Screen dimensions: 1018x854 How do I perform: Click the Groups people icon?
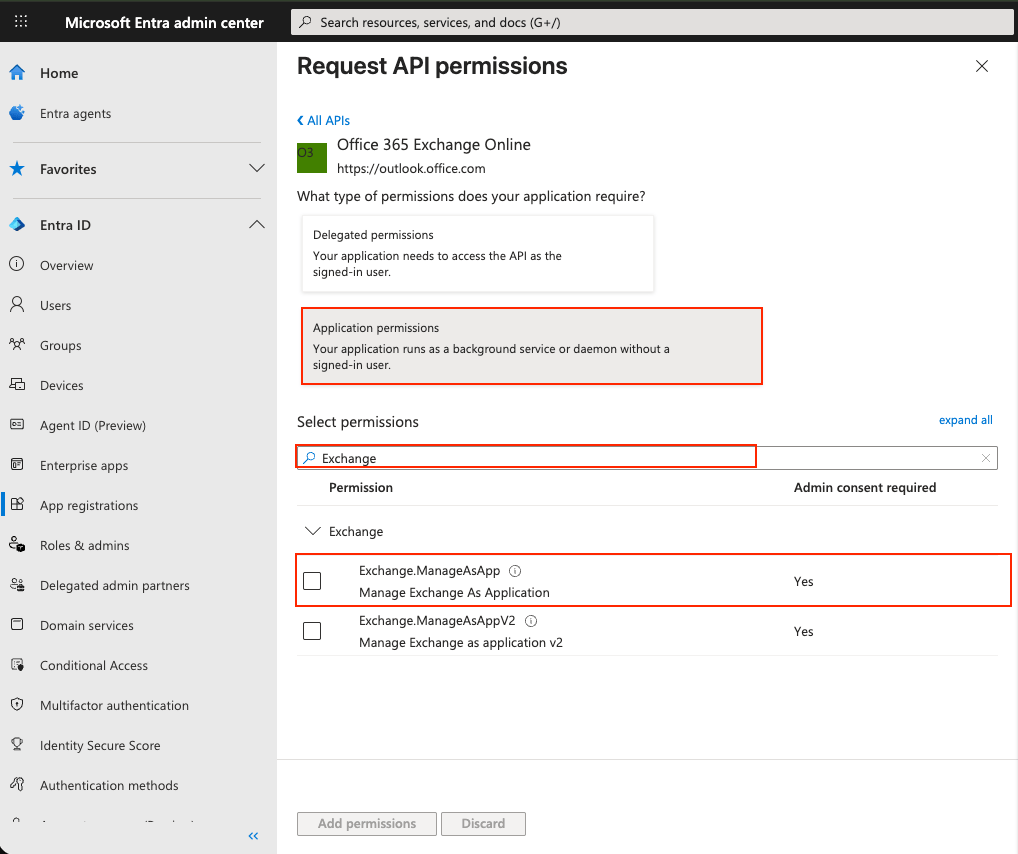18,345
